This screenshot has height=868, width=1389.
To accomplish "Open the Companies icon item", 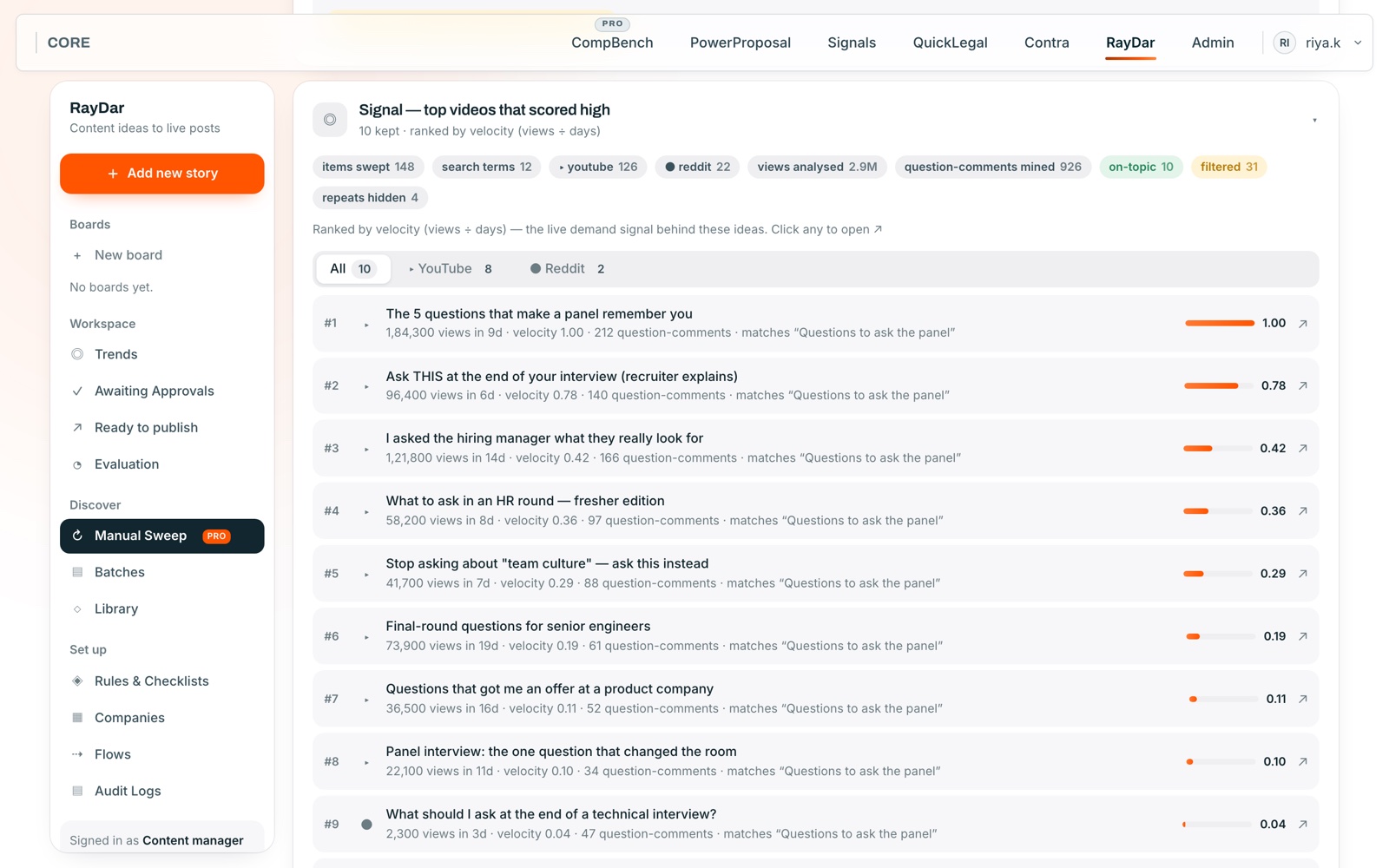I will (77, 718).
